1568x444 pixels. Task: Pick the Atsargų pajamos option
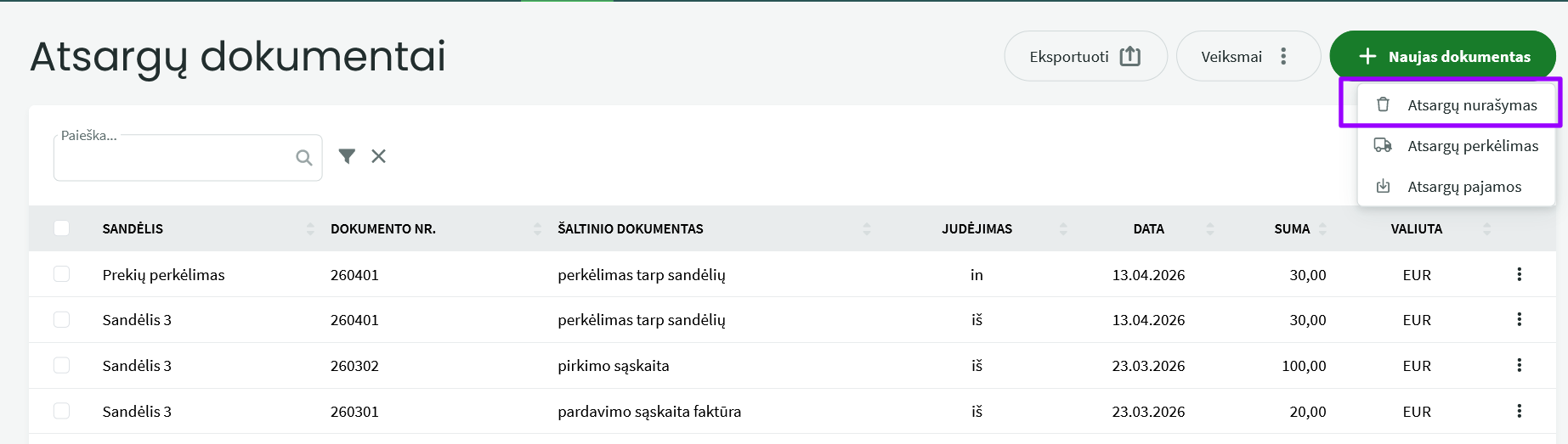tap(1463, 187)
